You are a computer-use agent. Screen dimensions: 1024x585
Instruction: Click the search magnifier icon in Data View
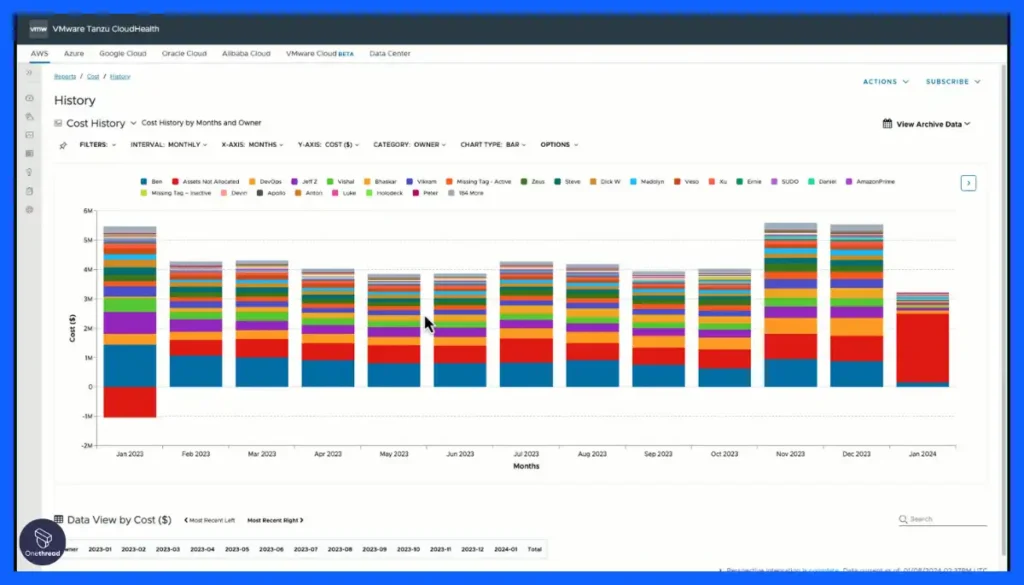coord(903,519)
